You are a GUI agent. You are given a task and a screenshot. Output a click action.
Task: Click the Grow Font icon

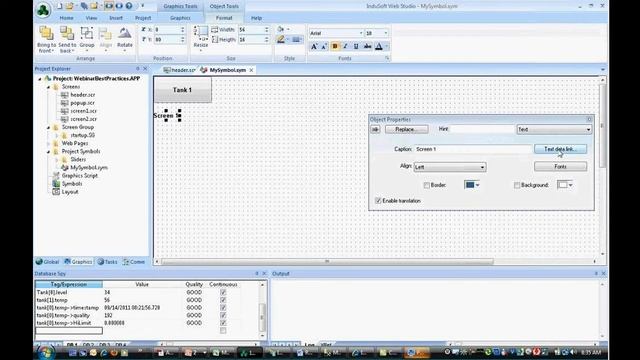point(314,47)
